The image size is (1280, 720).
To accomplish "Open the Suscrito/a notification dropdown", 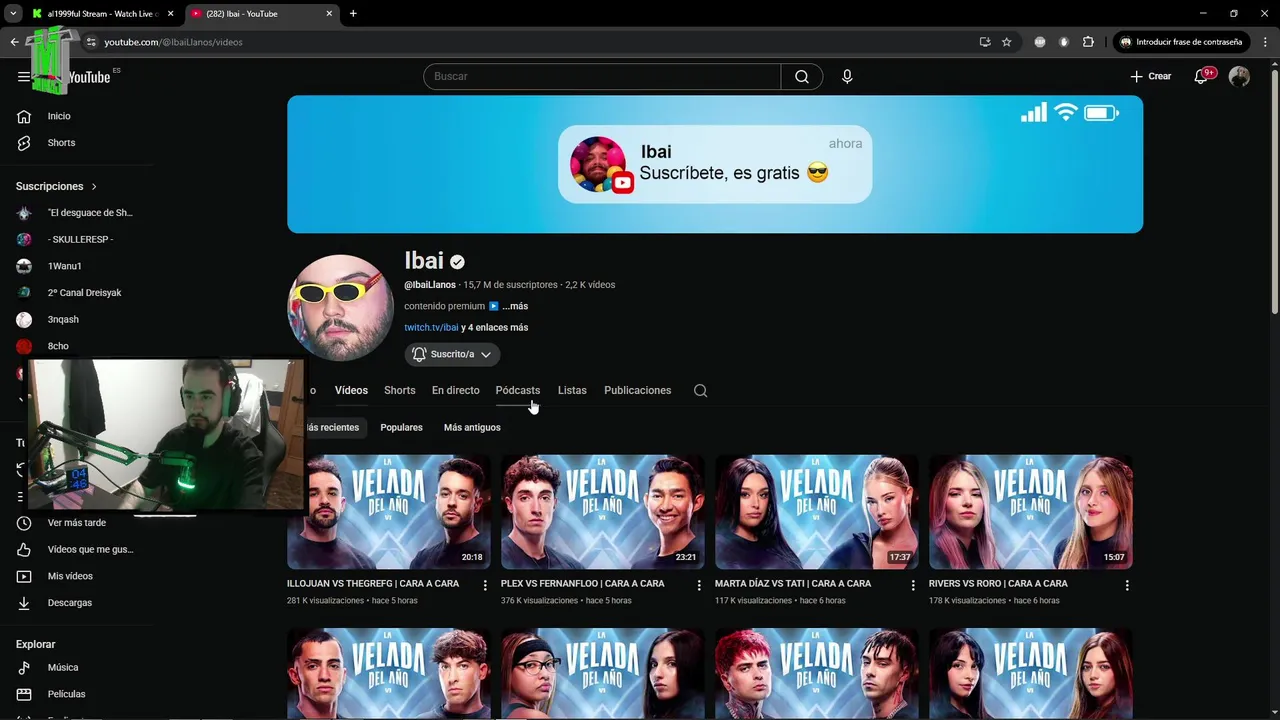I will coord(452,354).
